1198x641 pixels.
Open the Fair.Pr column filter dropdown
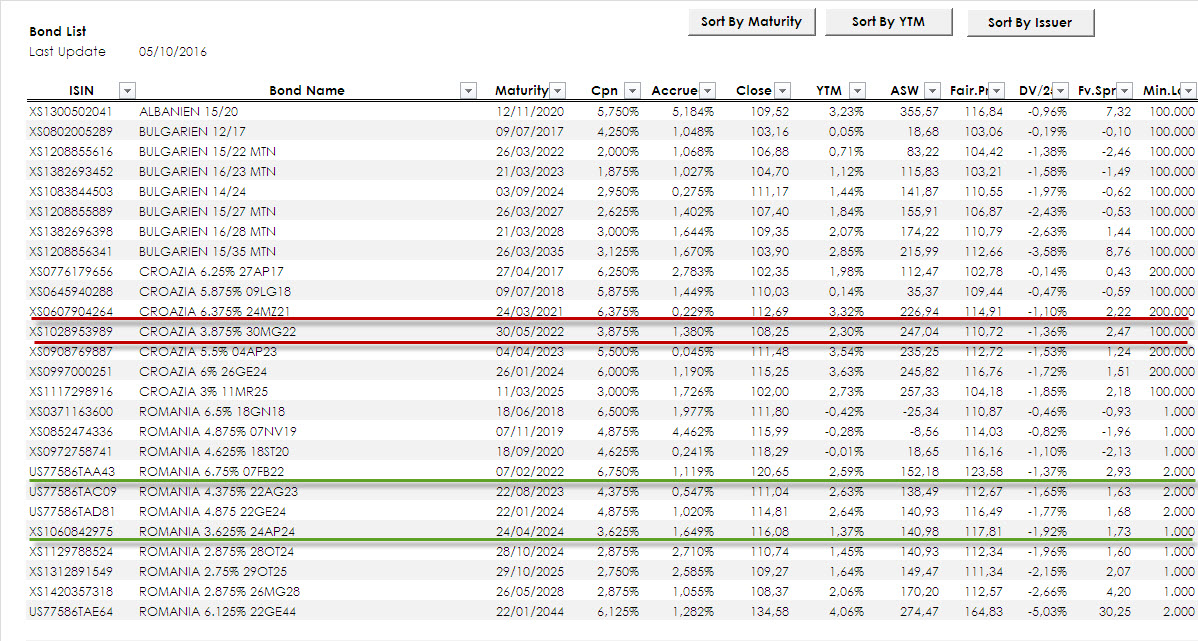(997, 91)
